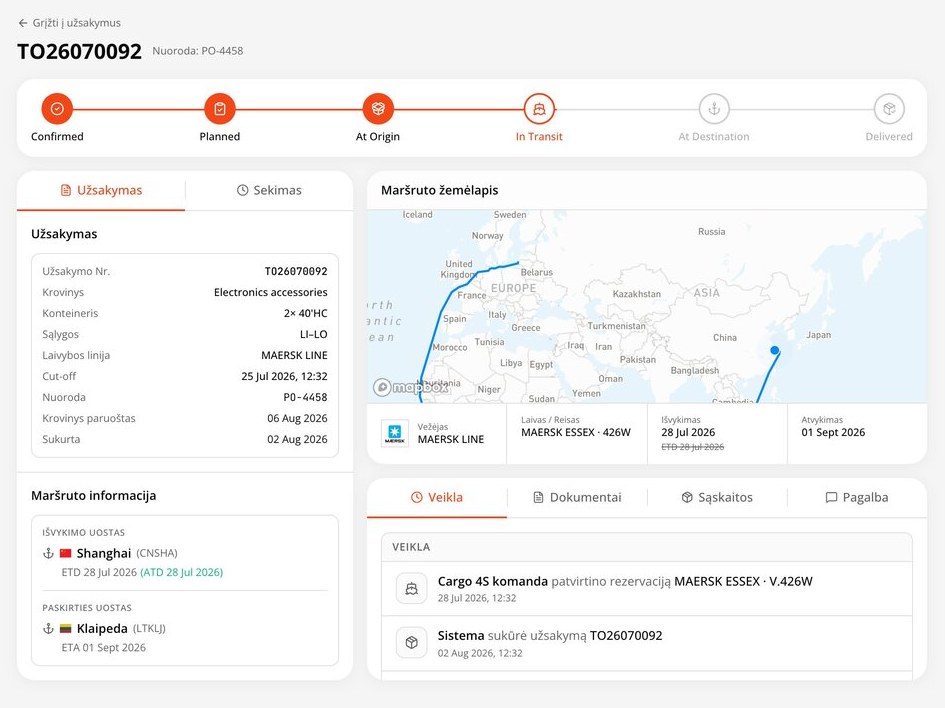Viewport: 945px width, 708px height.
Task: Click the arrival date 01 Sept 2026
Action: (x=834, y=433)
